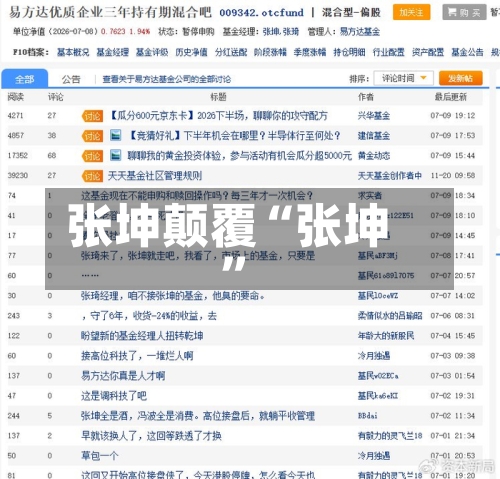Open 行业配置 in F10 archive
500x479 pixels.
[388, 52]
